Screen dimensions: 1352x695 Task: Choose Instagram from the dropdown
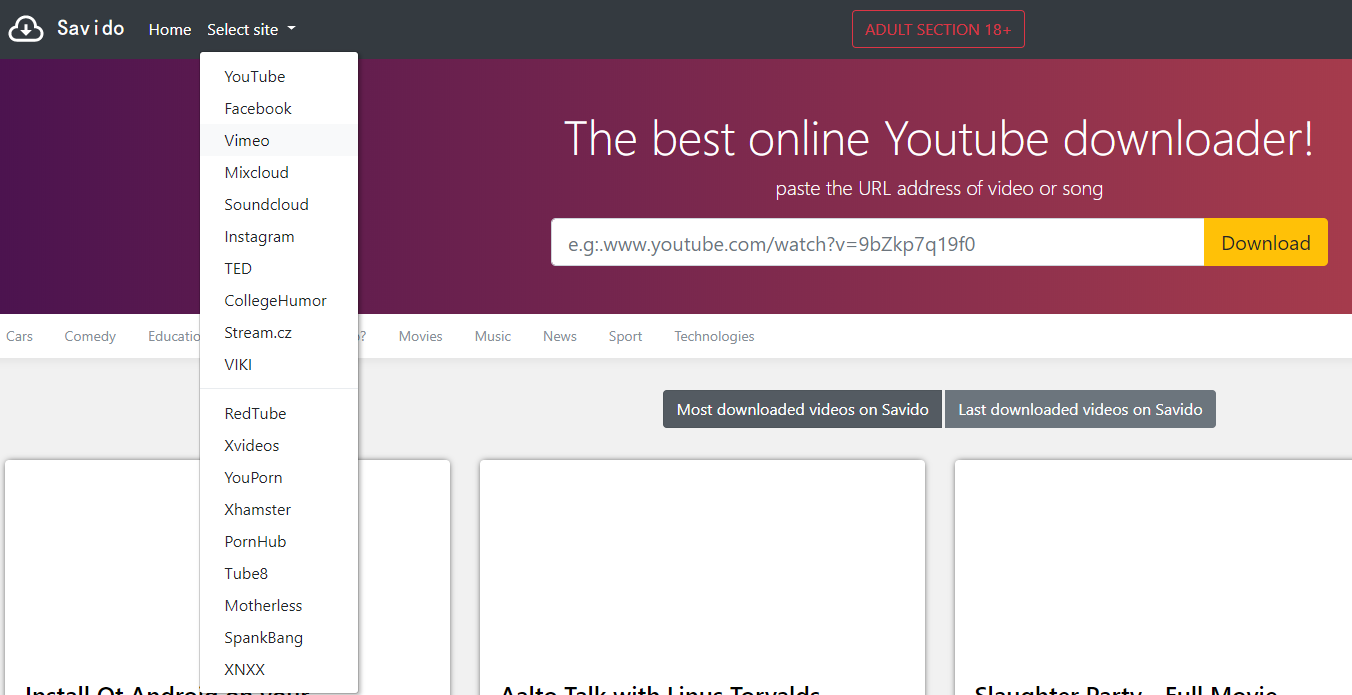coord(279,236)
